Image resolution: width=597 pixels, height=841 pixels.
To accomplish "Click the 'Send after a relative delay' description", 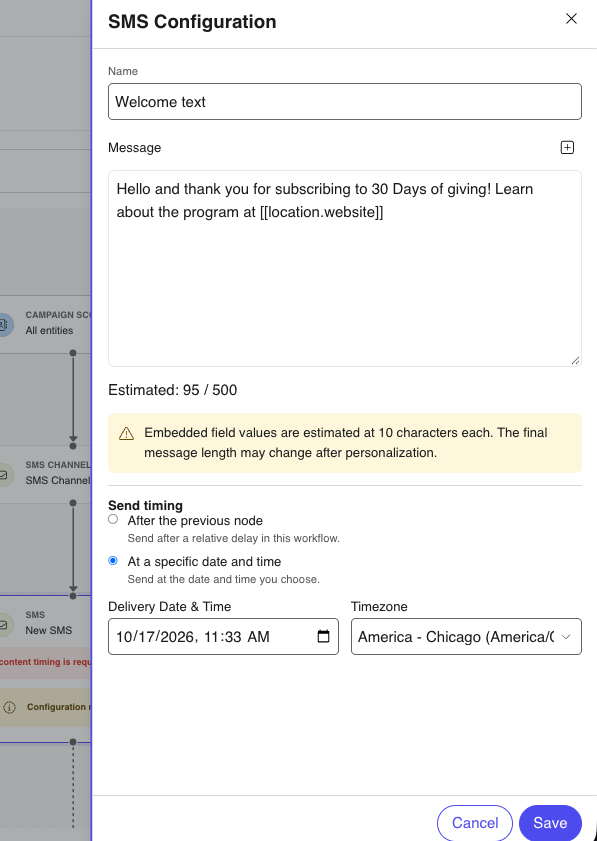I will [x=233, y=538].
